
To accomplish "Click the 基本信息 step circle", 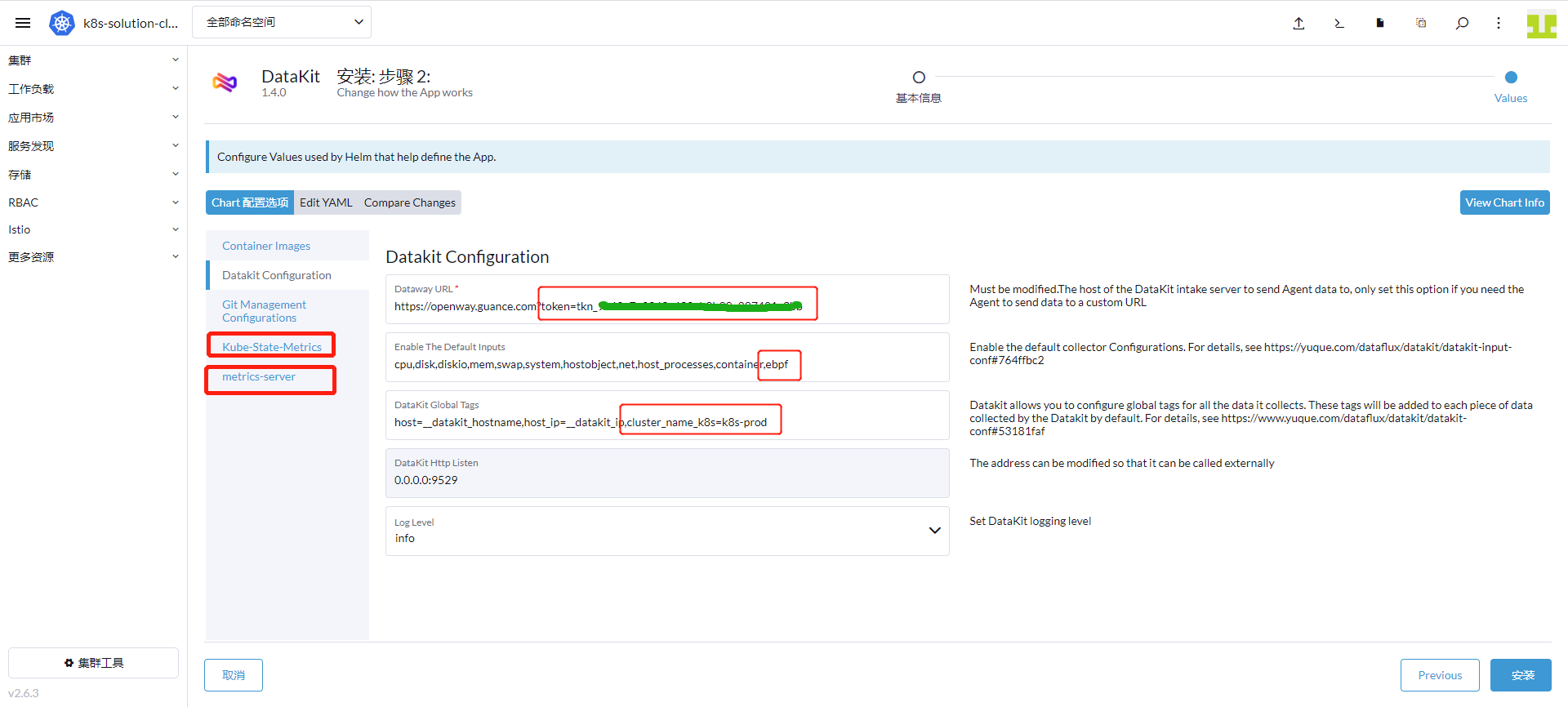I will (x=919, y=78).
